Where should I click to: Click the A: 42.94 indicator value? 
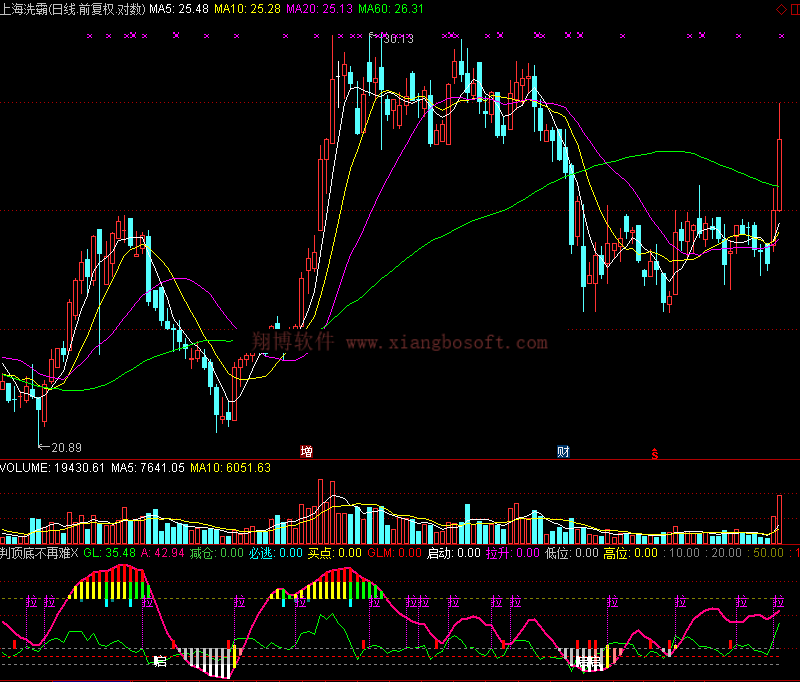(x=163, y=553)
